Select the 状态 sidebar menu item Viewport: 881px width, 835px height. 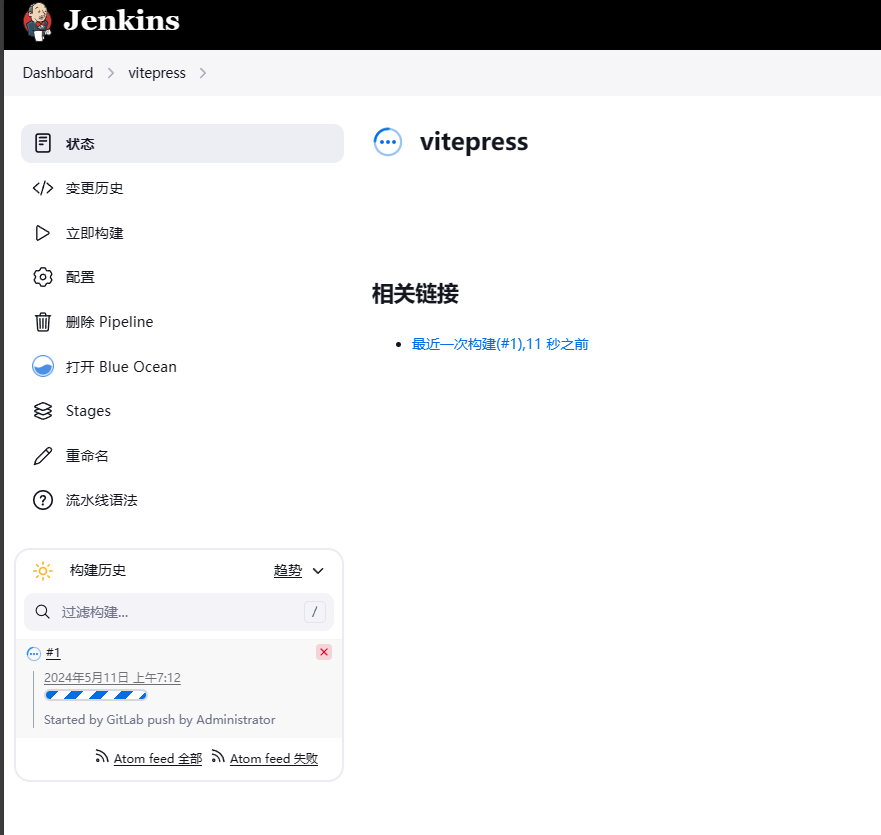click(x=182, y=144)
